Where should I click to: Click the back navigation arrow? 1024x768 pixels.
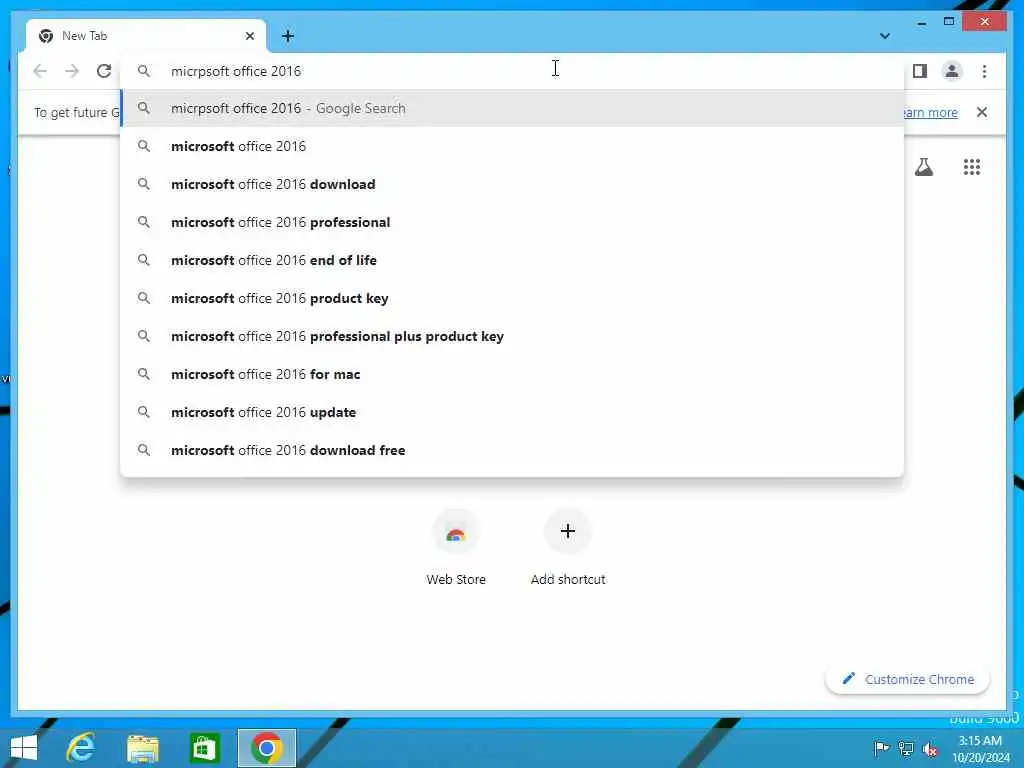click(40, 71)
